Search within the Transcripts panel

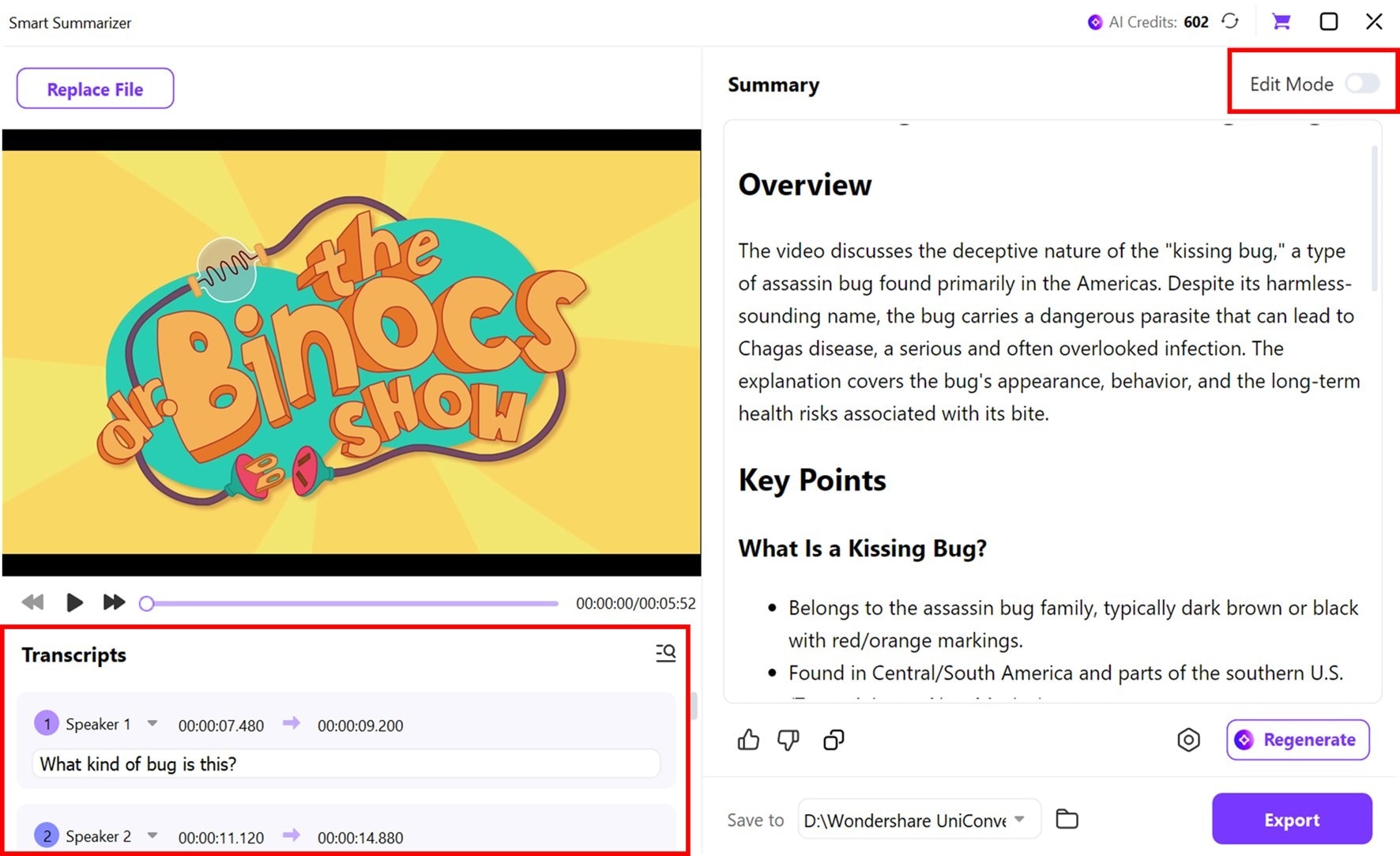[x=665, y=653]
